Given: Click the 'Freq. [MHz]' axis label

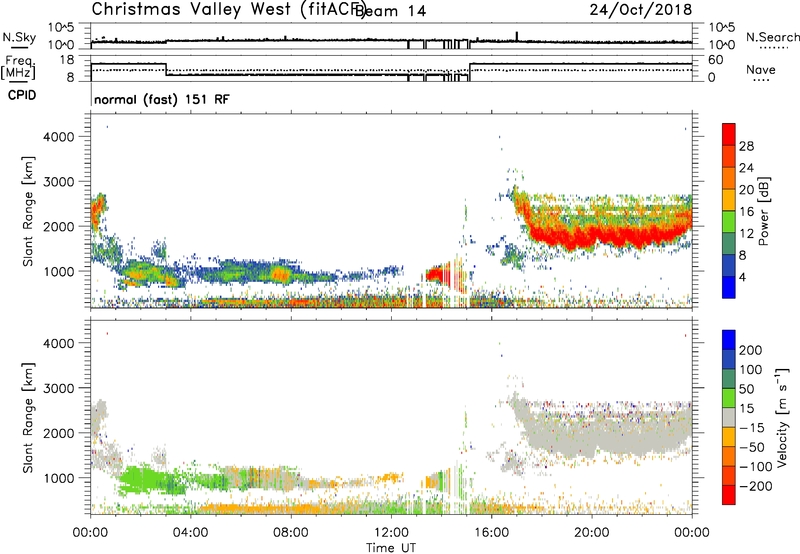Looking at the screenshot, I should click(18, 67).
